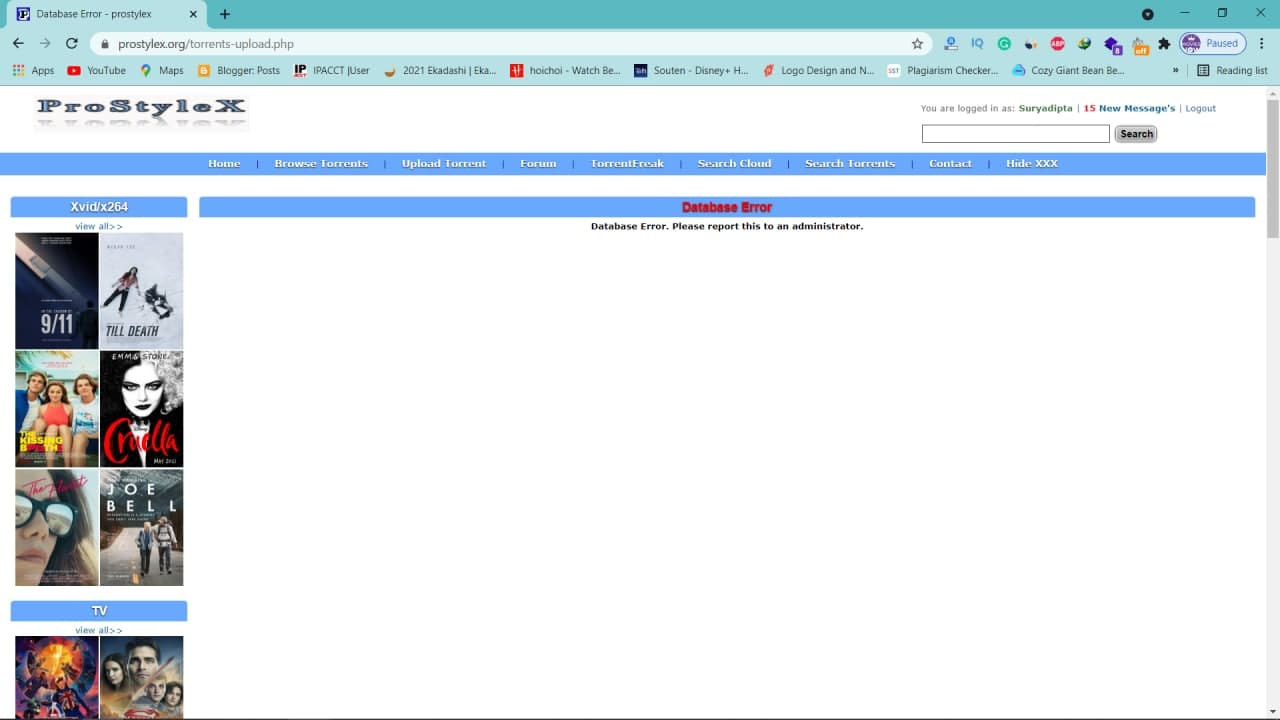The width and height of the screenshot is (1280, 720).
Task: Open the IQ extension icon
Action: [x=977, y=44]
